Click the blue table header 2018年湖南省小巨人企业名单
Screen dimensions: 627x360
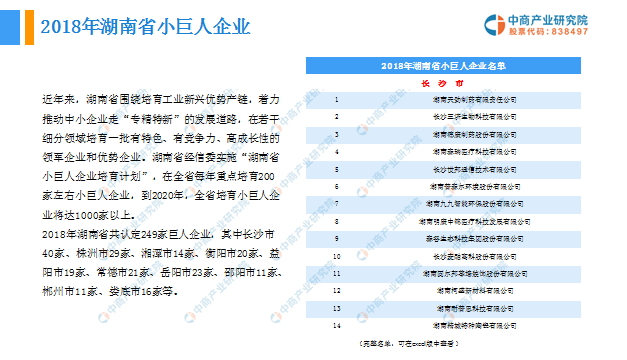pos(443,66)
